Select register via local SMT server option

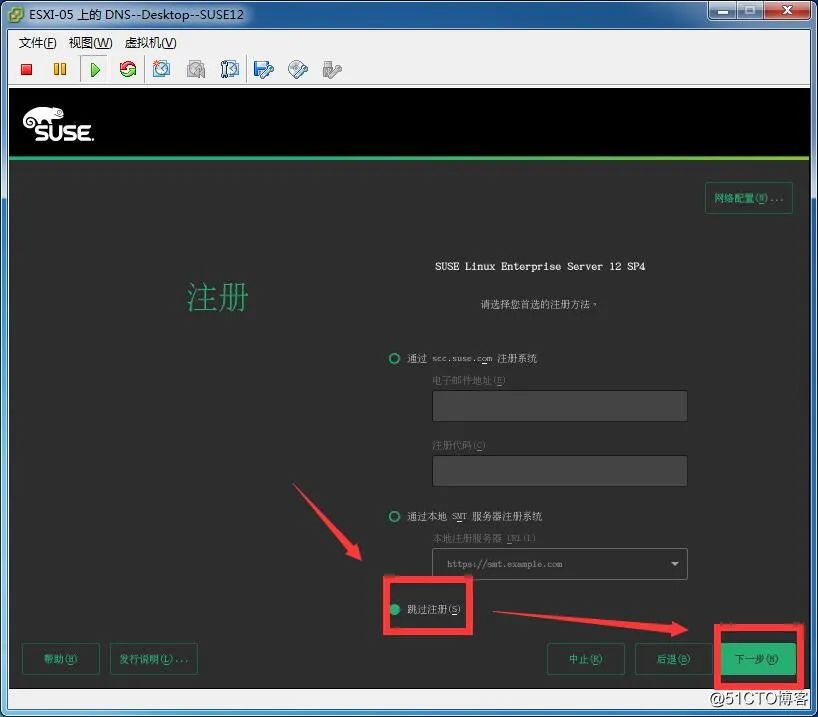[x=394, y=516]
